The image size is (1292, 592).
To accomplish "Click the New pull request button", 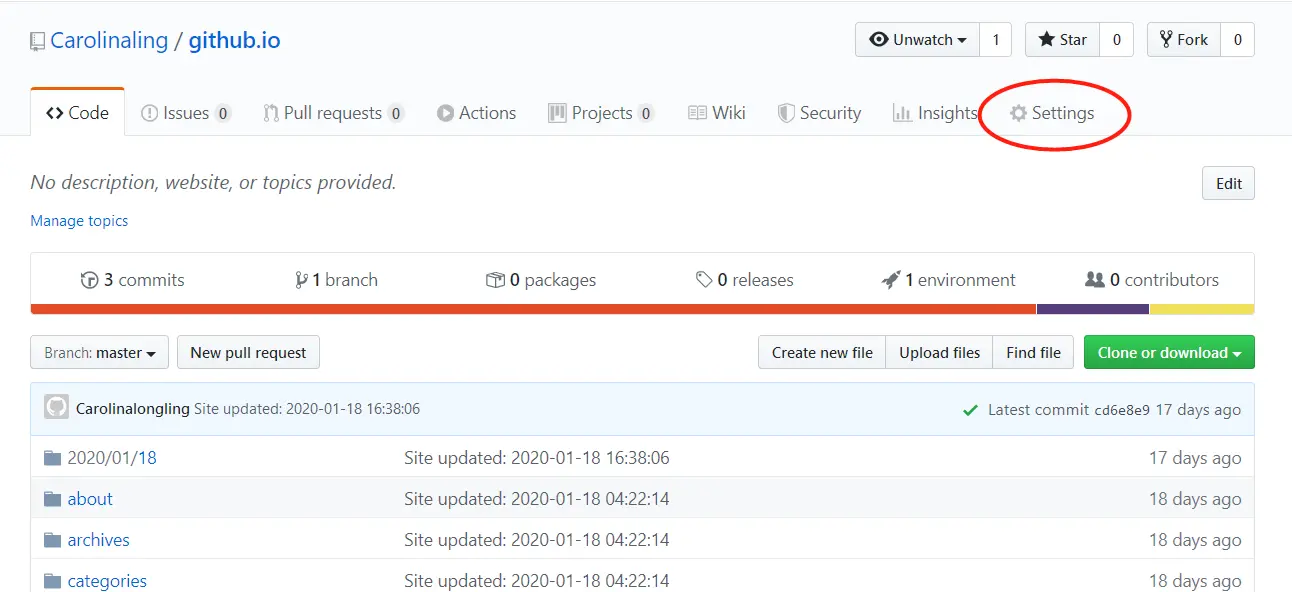I will (248, 352).
